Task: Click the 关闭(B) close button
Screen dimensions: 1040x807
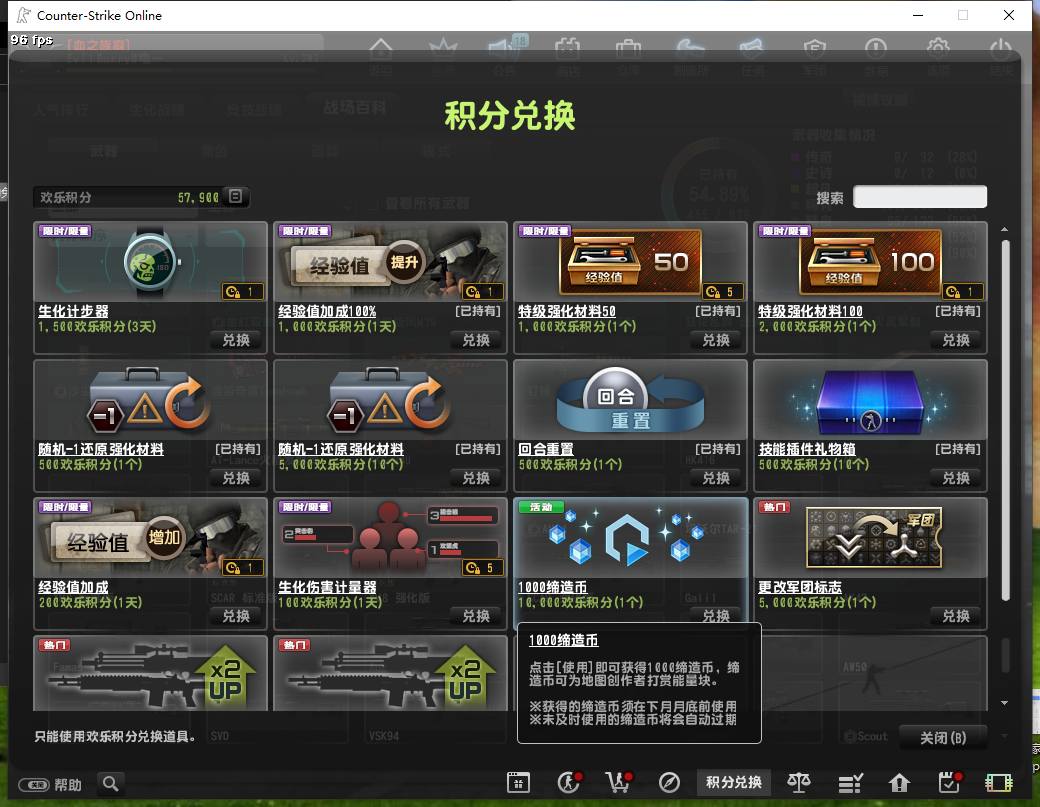Action: 942,737
